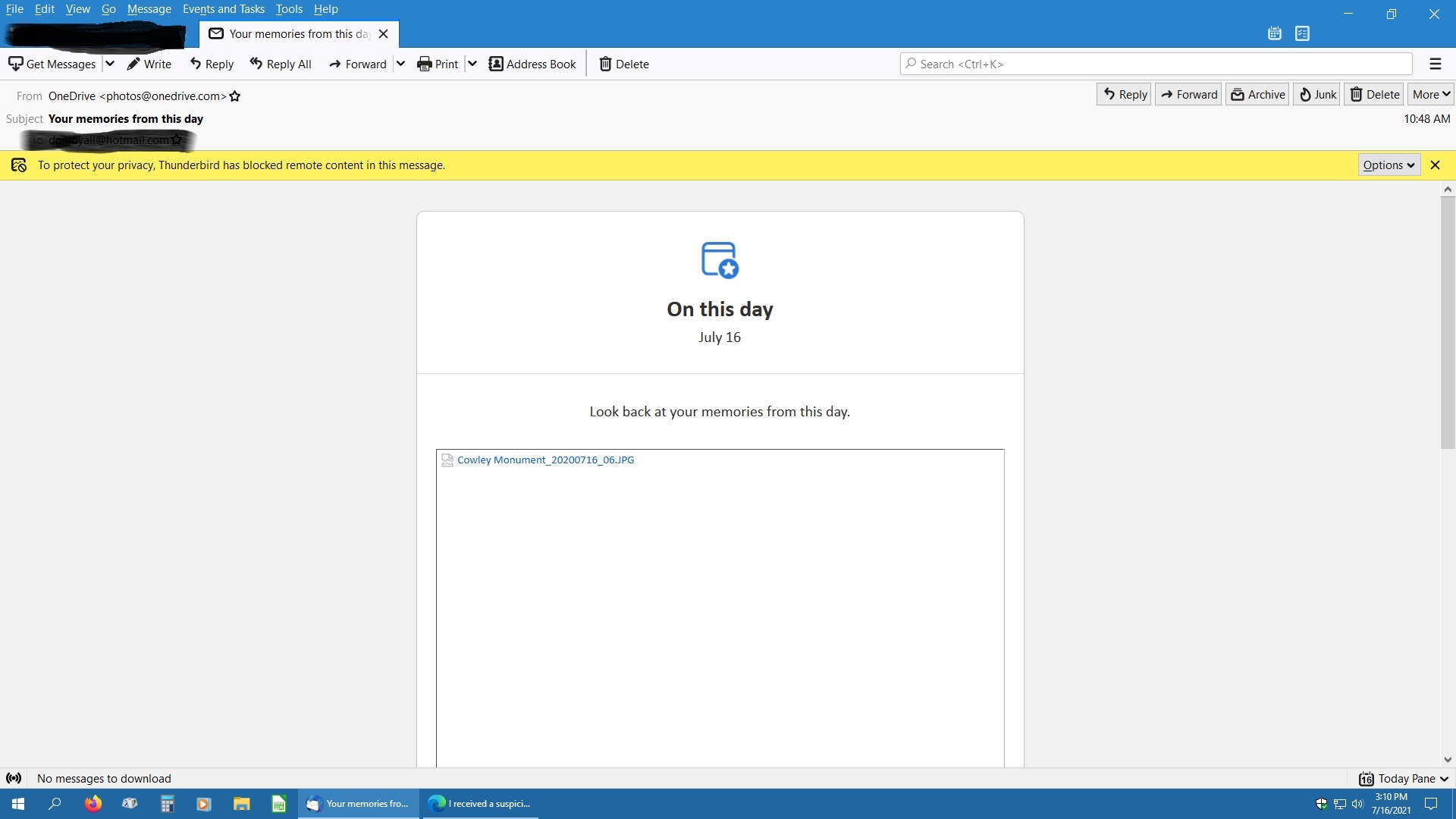Open the Cowley Monument JPG link
This screenshot has height=819, width=1456.
click(545, 460)
